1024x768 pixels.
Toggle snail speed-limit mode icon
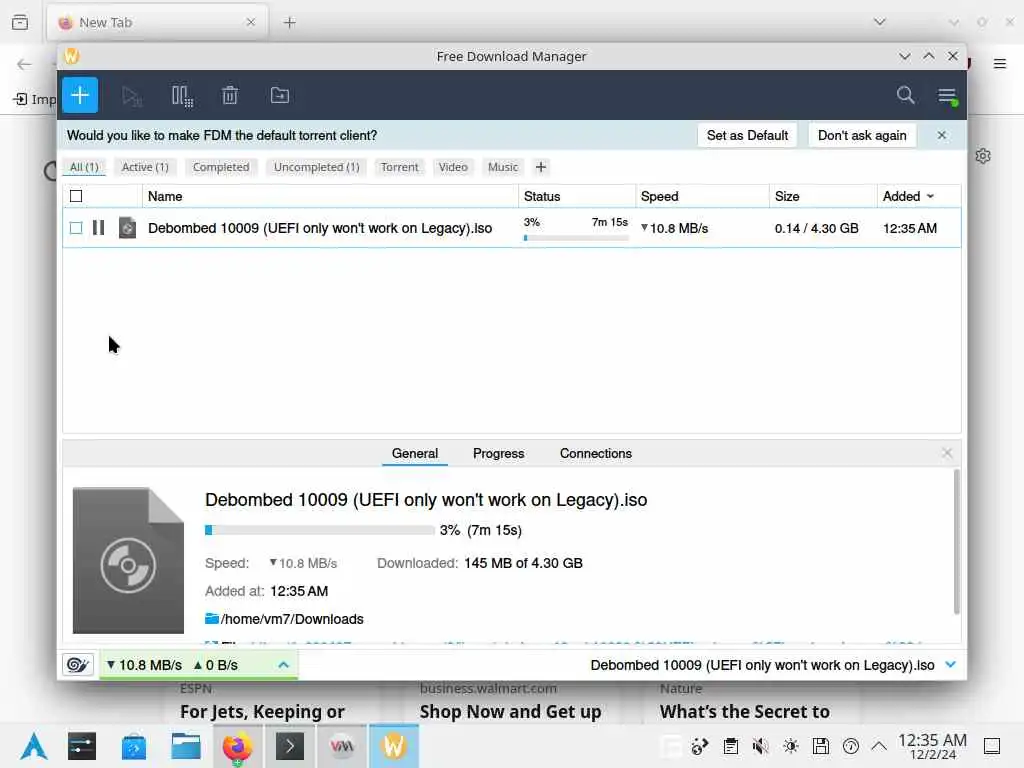click(x=78, y=665)
